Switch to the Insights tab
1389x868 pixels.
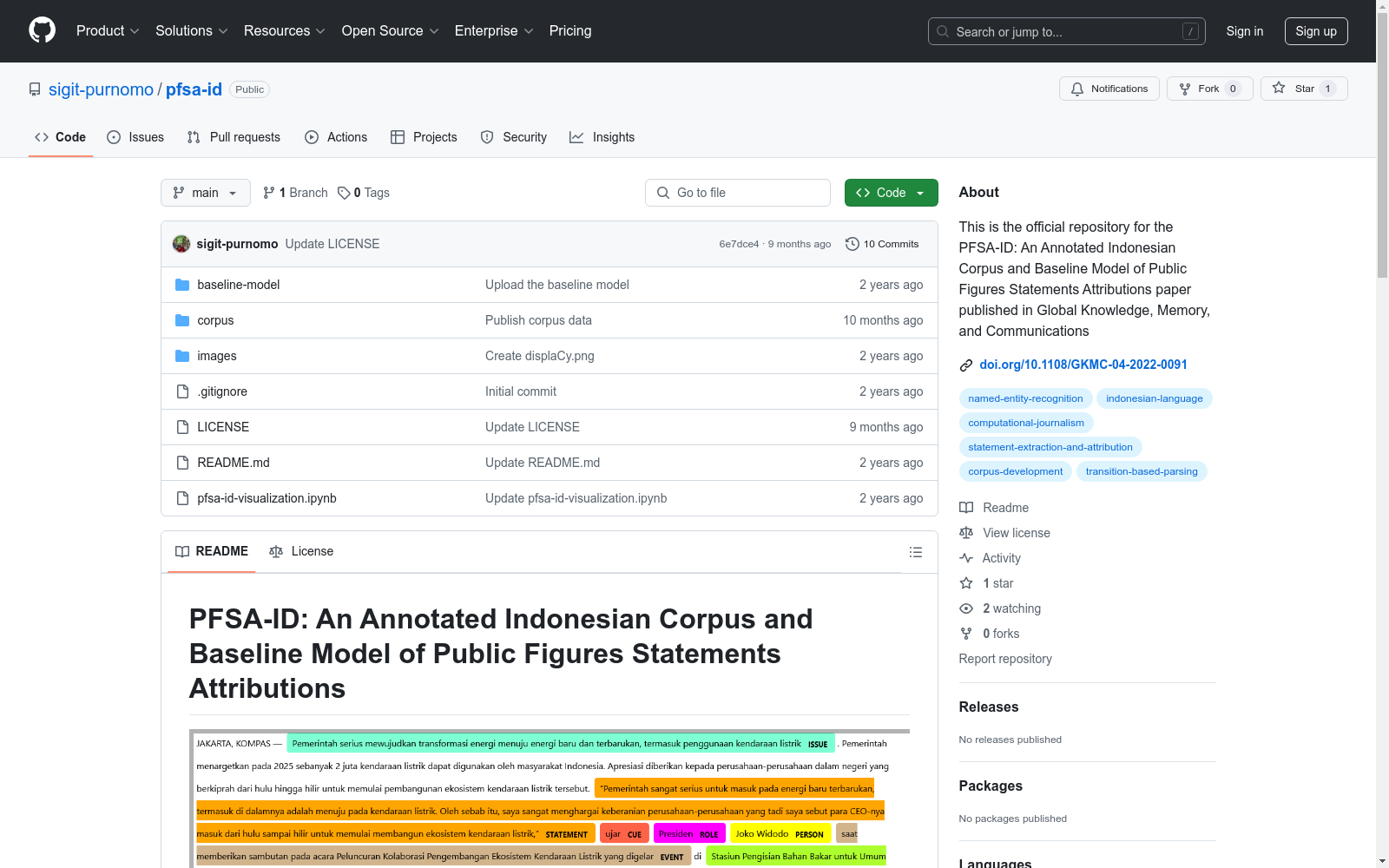[602, 137]
